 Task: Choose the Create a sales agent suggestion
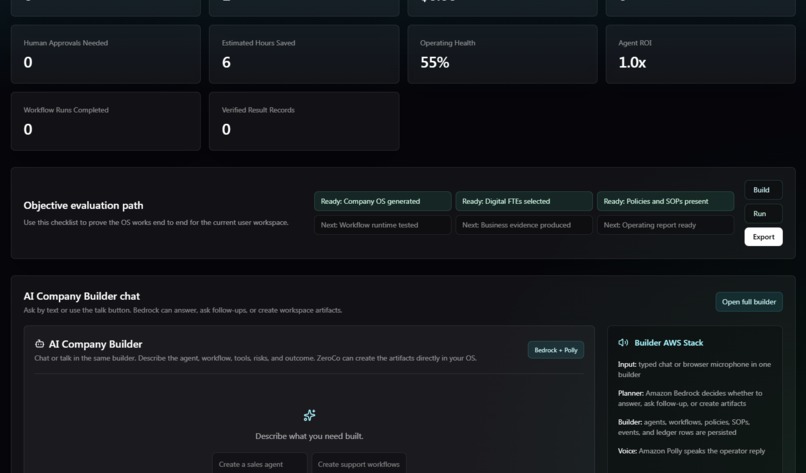pos(260,463)
